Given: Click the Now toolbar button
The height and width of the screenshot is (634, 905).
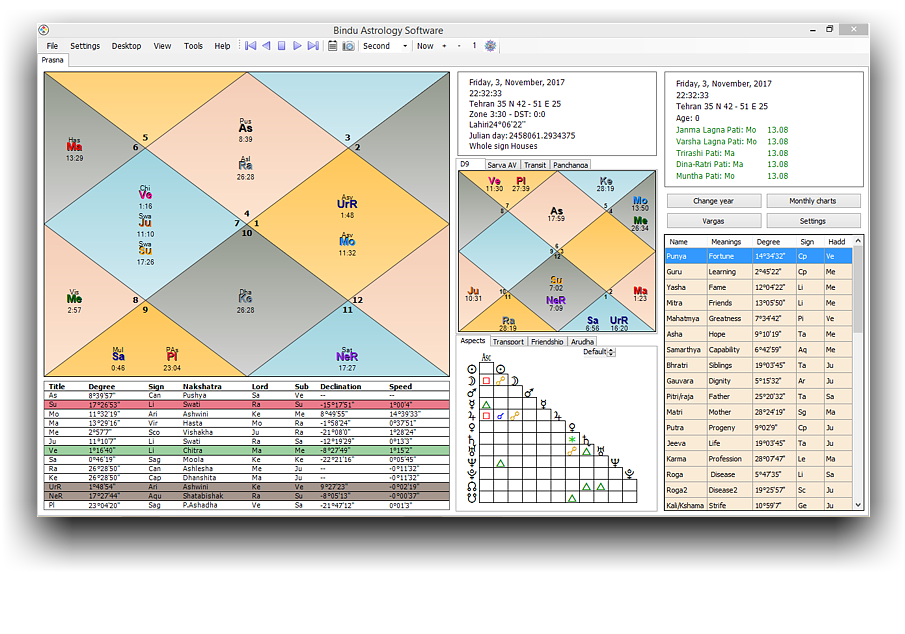Looking at the screenshot, I should click(425, 46).
